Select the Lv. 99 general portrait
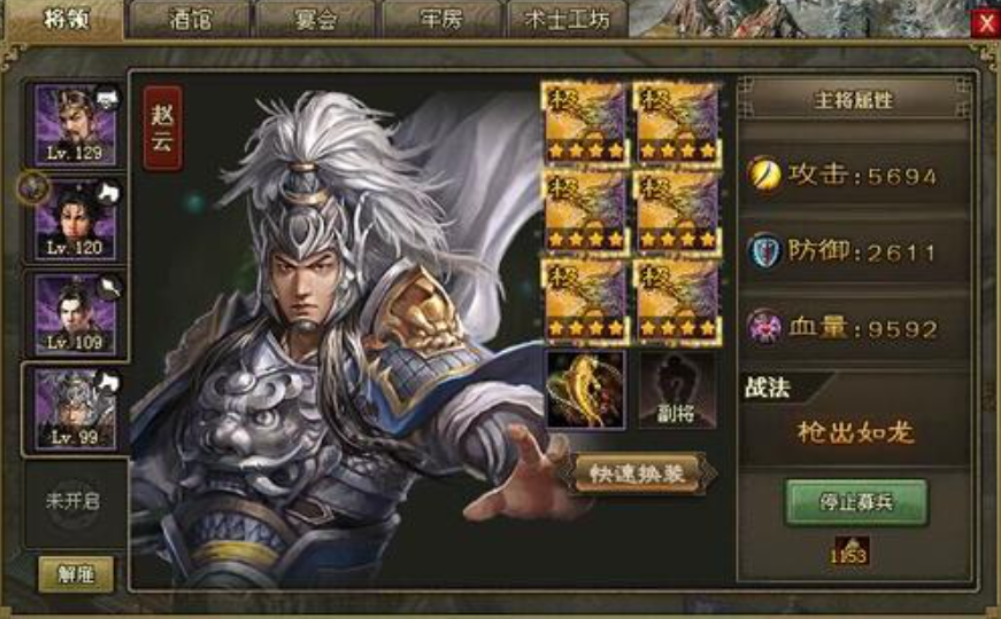Screen dimensions: 1001x619 [x=75, y=410]
